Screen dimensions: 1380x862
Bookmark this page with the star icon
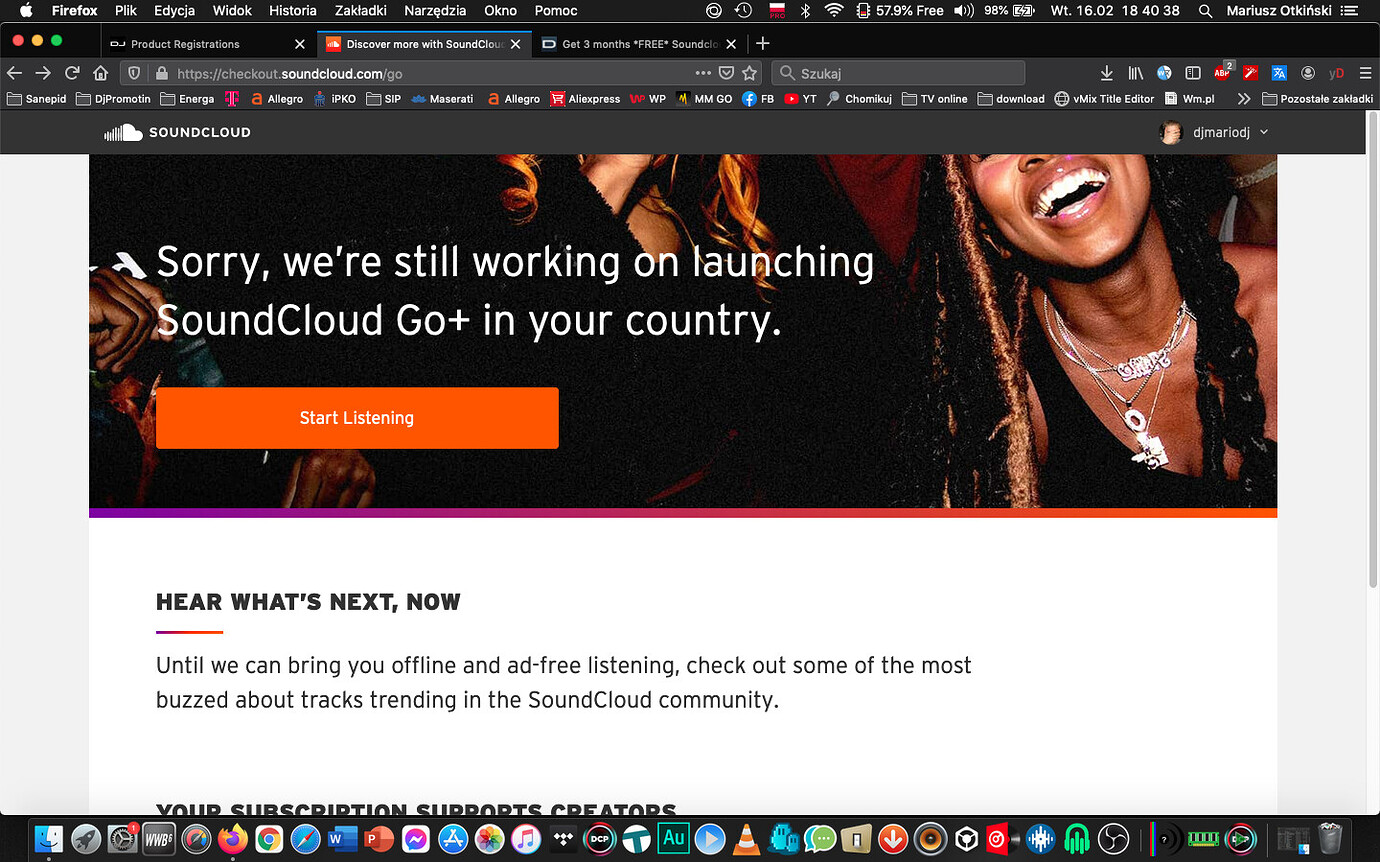coord(751,72)
